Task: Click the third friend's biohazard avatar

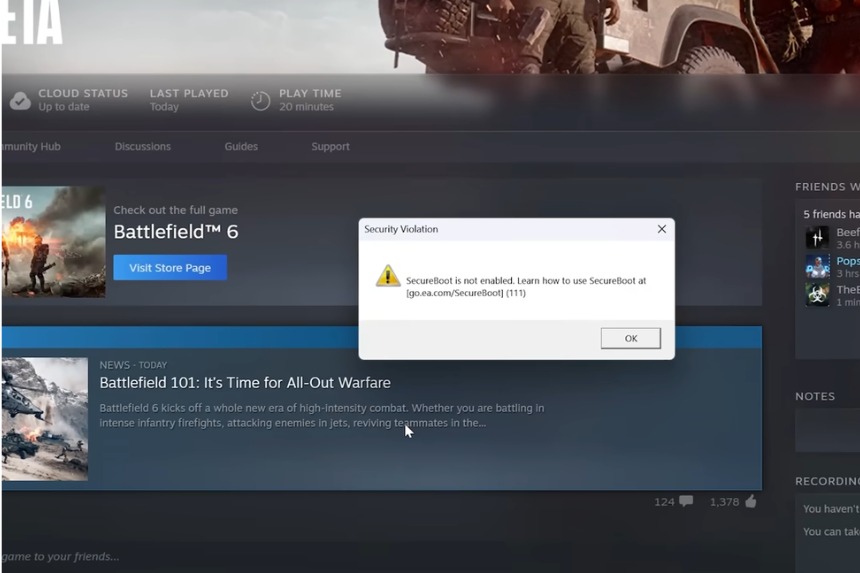Action: pos(817,295)
